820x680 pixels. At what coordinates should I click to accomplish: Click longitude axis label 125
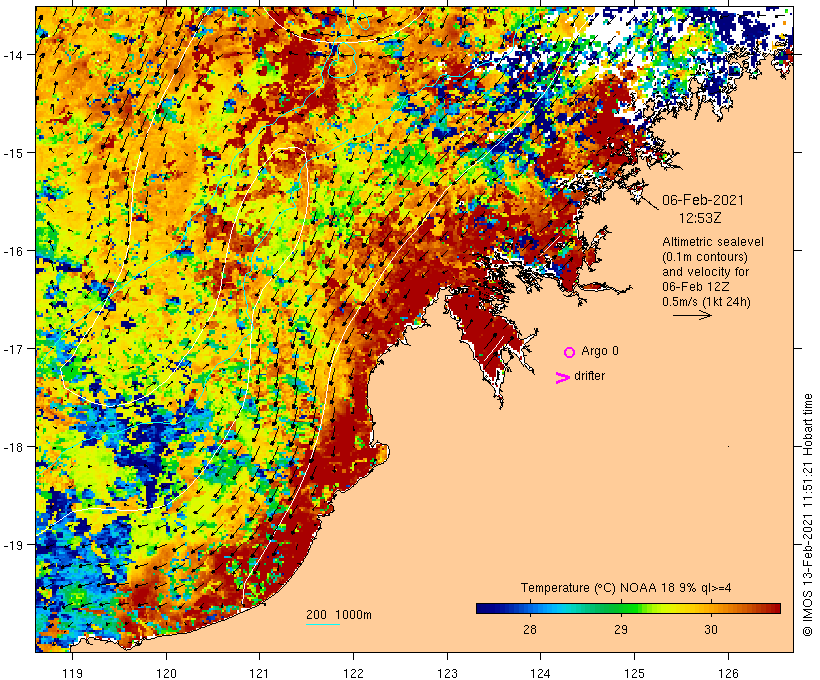click(634, 673)
